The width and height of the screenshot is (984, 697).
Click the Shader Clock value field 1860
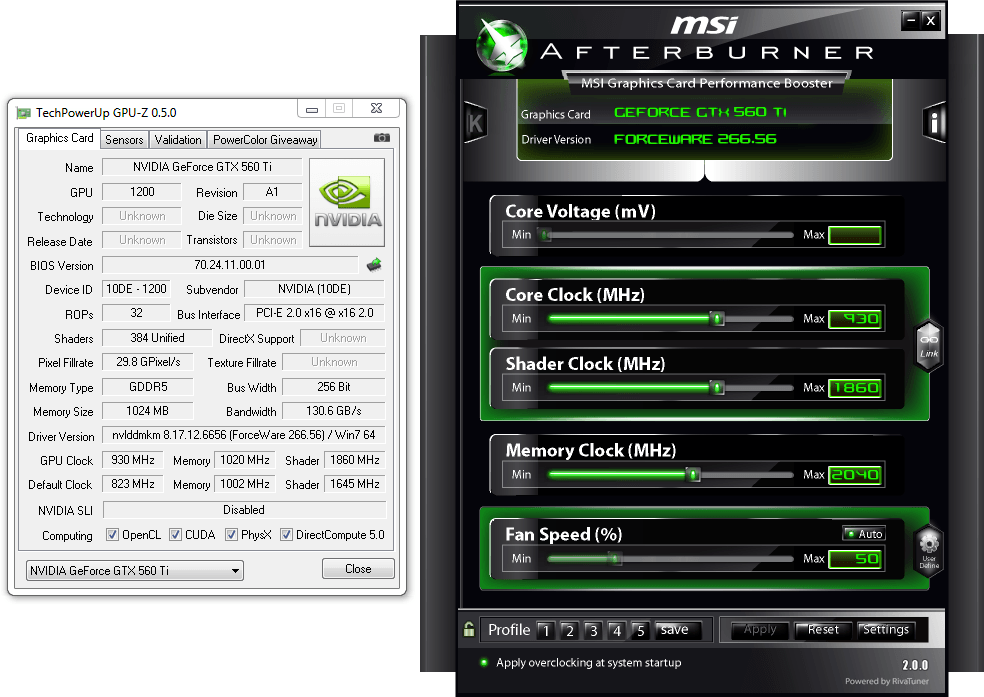pyautogui.click(x=855, y=388)
